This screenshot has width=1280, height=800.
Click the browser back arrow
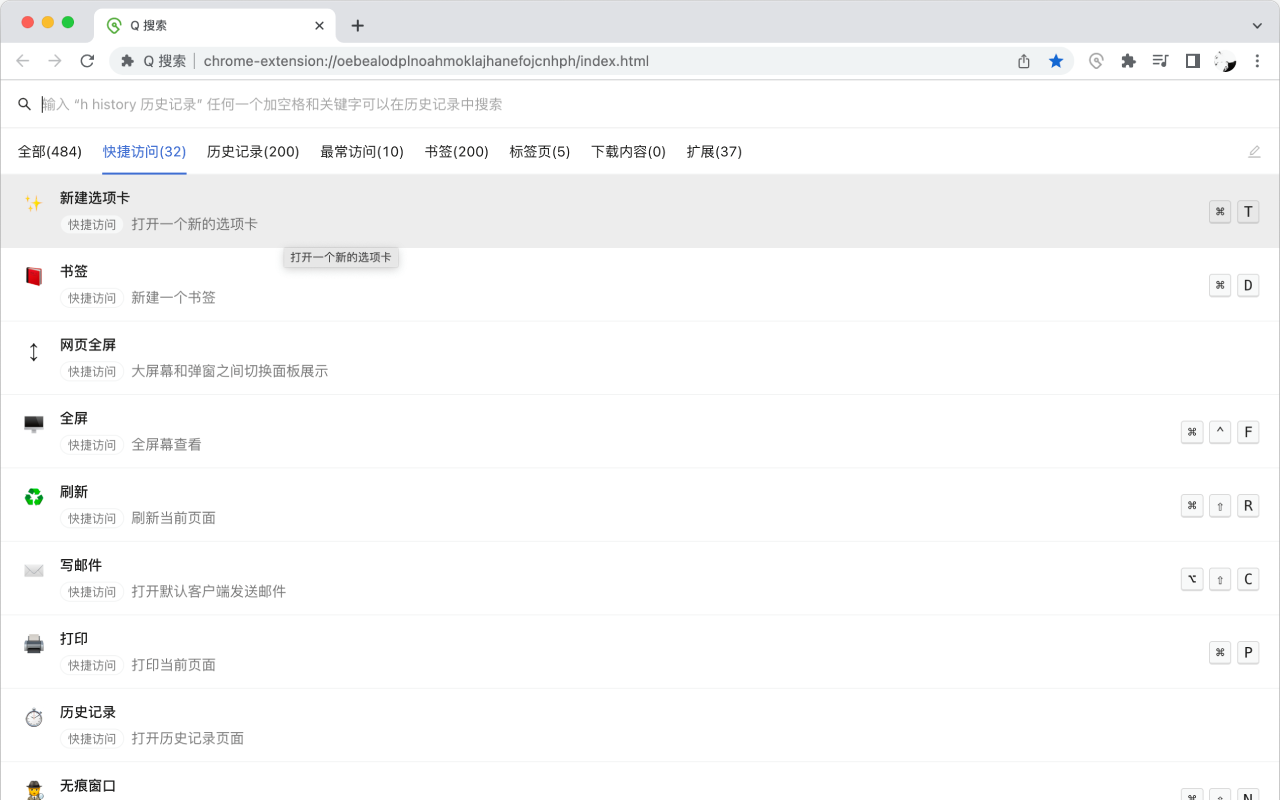(23, 61)
